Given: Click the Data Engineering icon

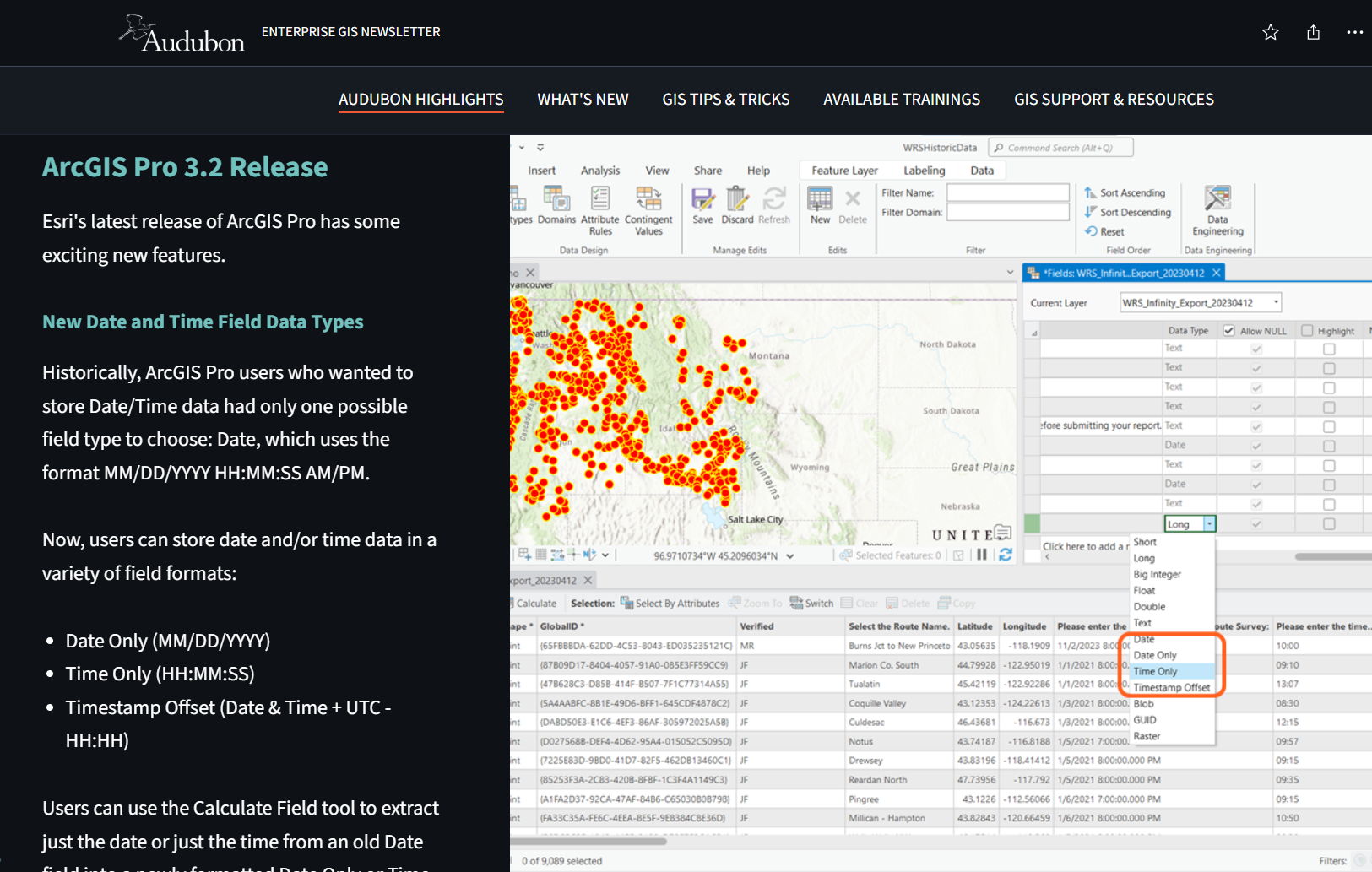Looking at the screenshot, I should (1217, 199).
